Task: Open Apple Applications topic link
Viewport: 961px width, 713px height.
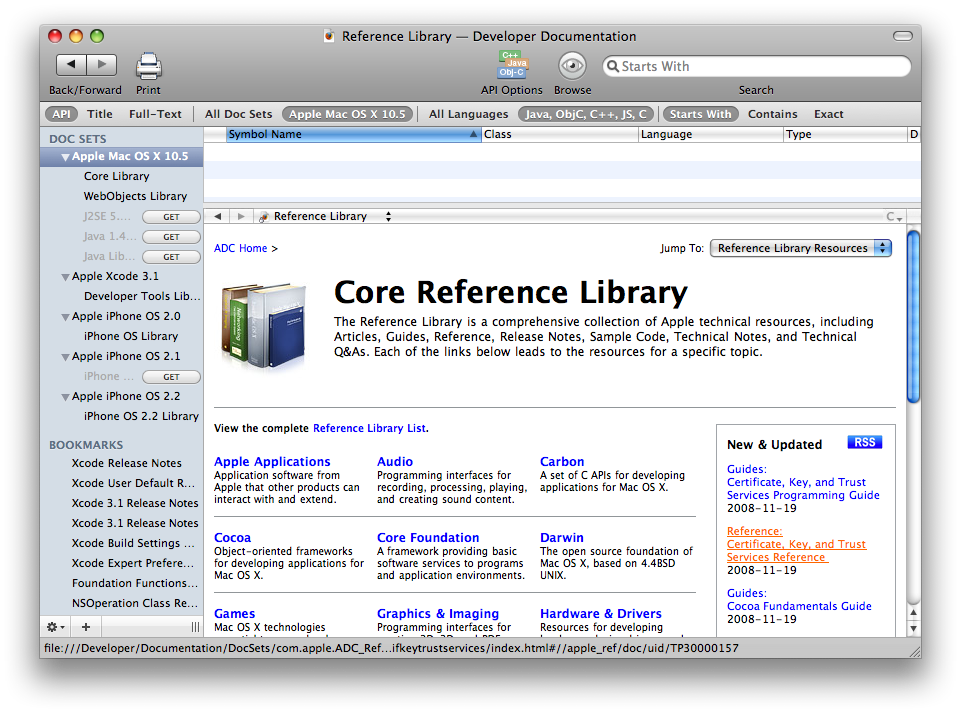Action: tap(272, 462)
